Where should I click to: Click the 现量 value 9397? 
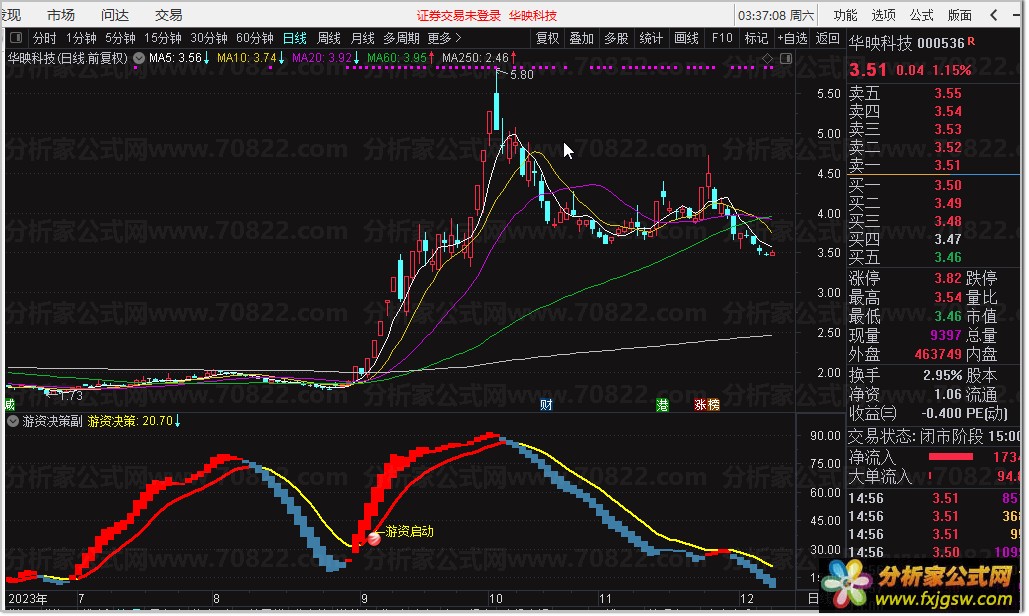(946, 335)
